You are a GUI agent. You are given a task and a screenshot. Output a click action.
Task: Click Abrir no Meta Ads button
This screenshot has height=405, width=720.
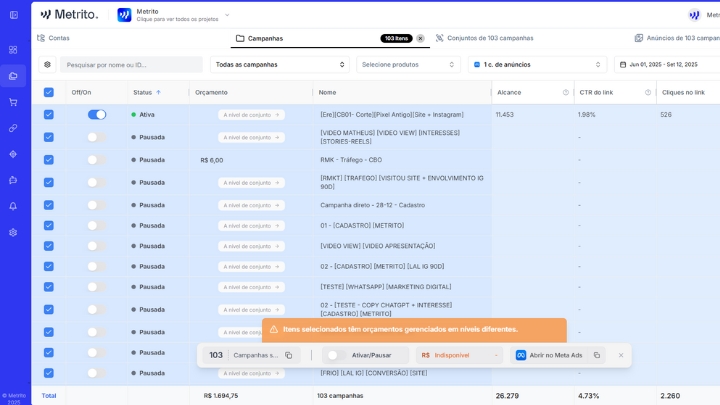click(550, 355)
